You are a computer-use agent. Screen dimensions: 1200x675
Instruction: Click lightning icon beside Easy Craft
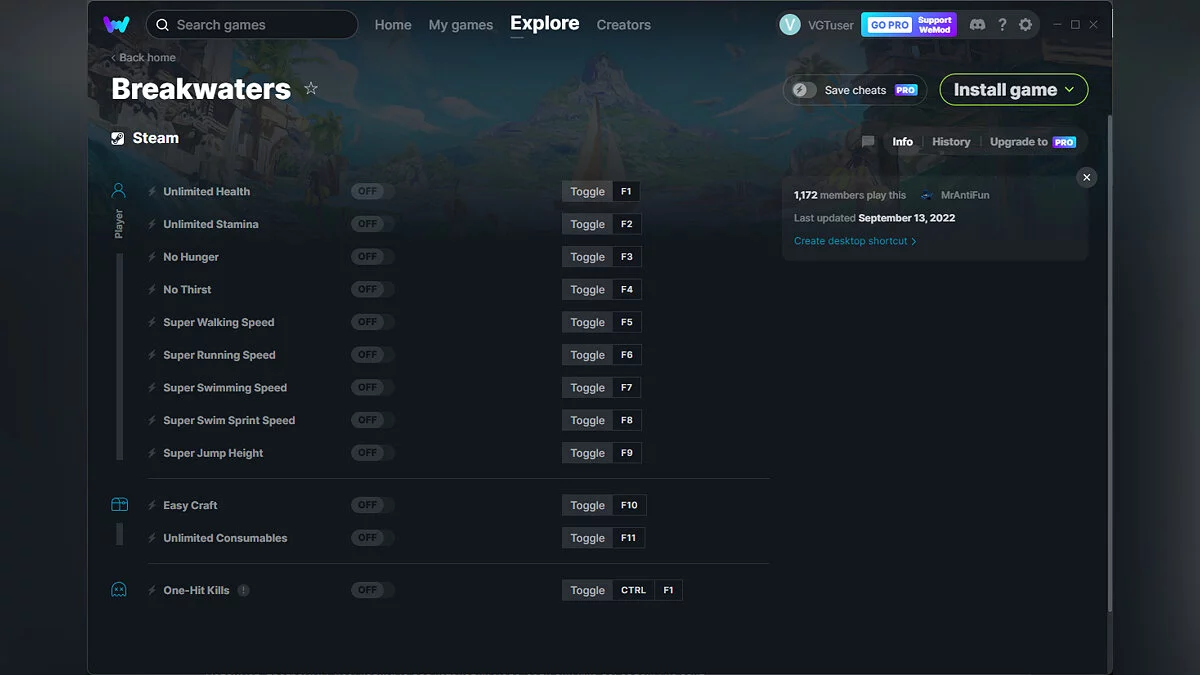[x=152, y=505]
